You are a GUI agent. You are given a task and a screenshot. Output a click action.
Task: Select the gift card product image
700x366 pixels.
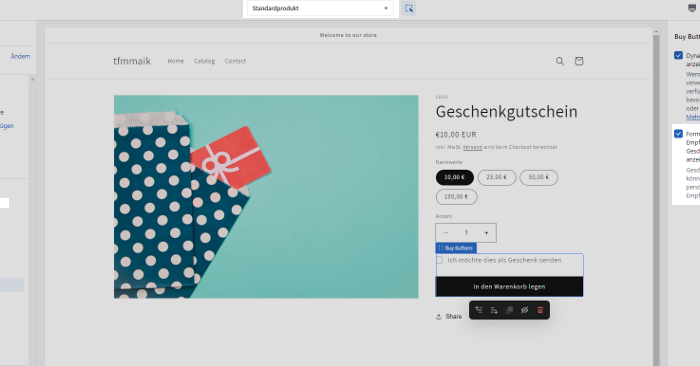266,197
